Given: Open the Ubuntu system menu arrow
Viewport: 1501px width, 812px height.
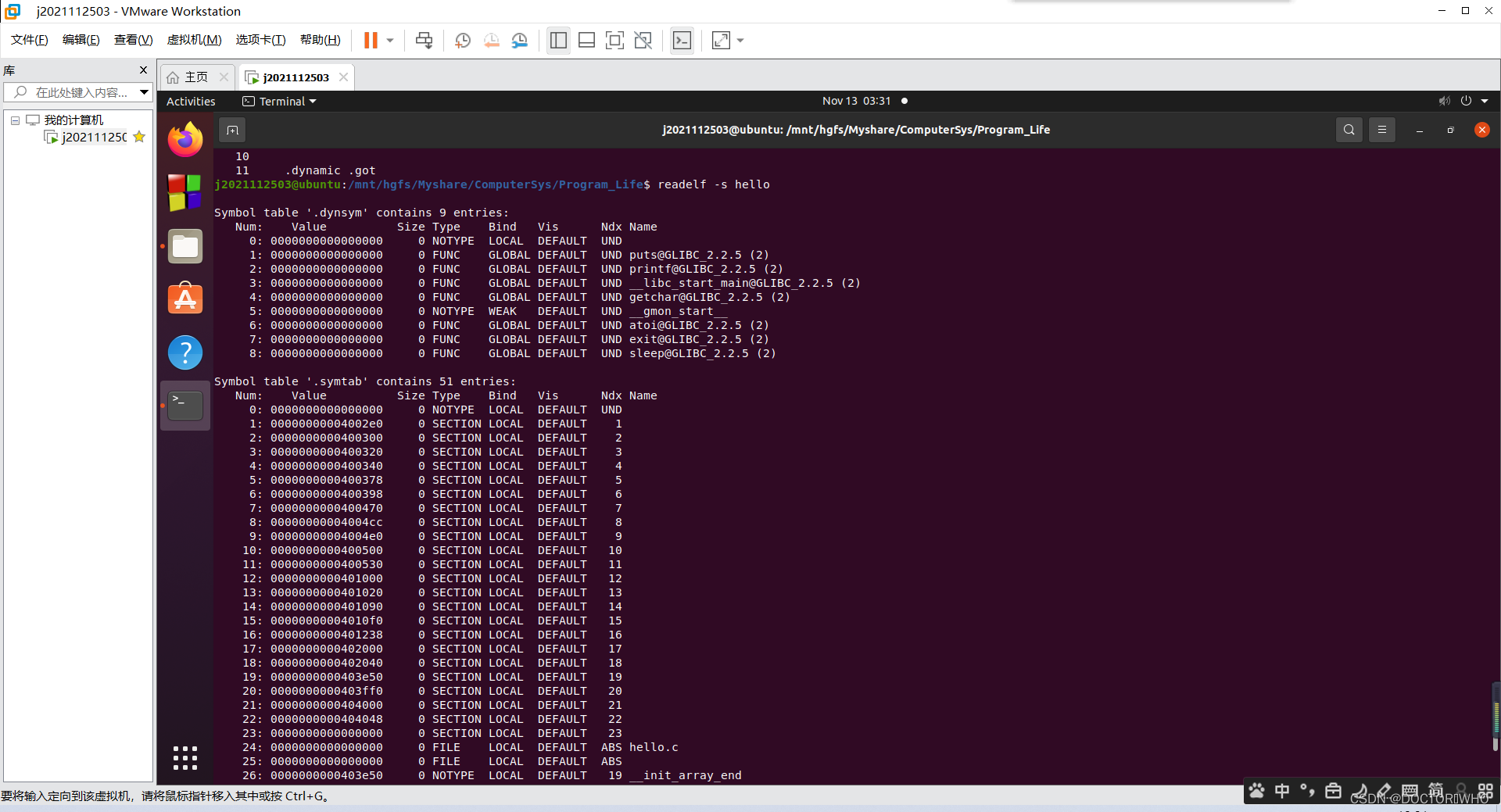Looking at the screenshot, I should (x=1485, y=101).
